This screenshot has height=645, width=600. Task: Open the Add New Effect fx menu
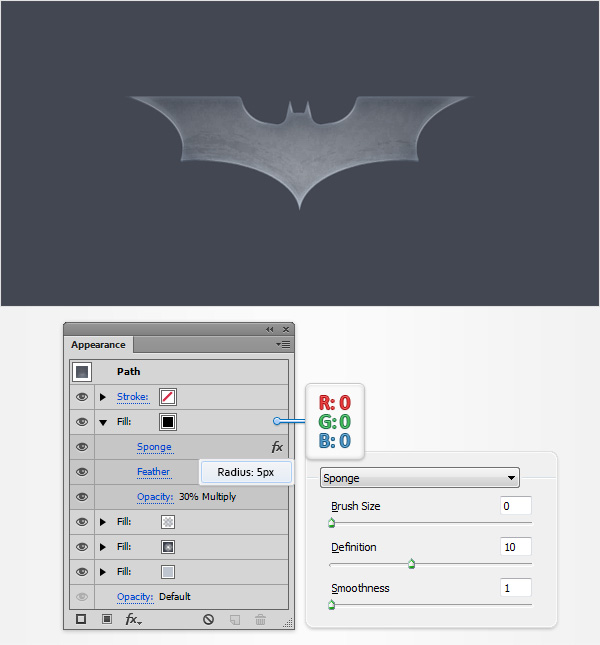[x=133, y=619]
